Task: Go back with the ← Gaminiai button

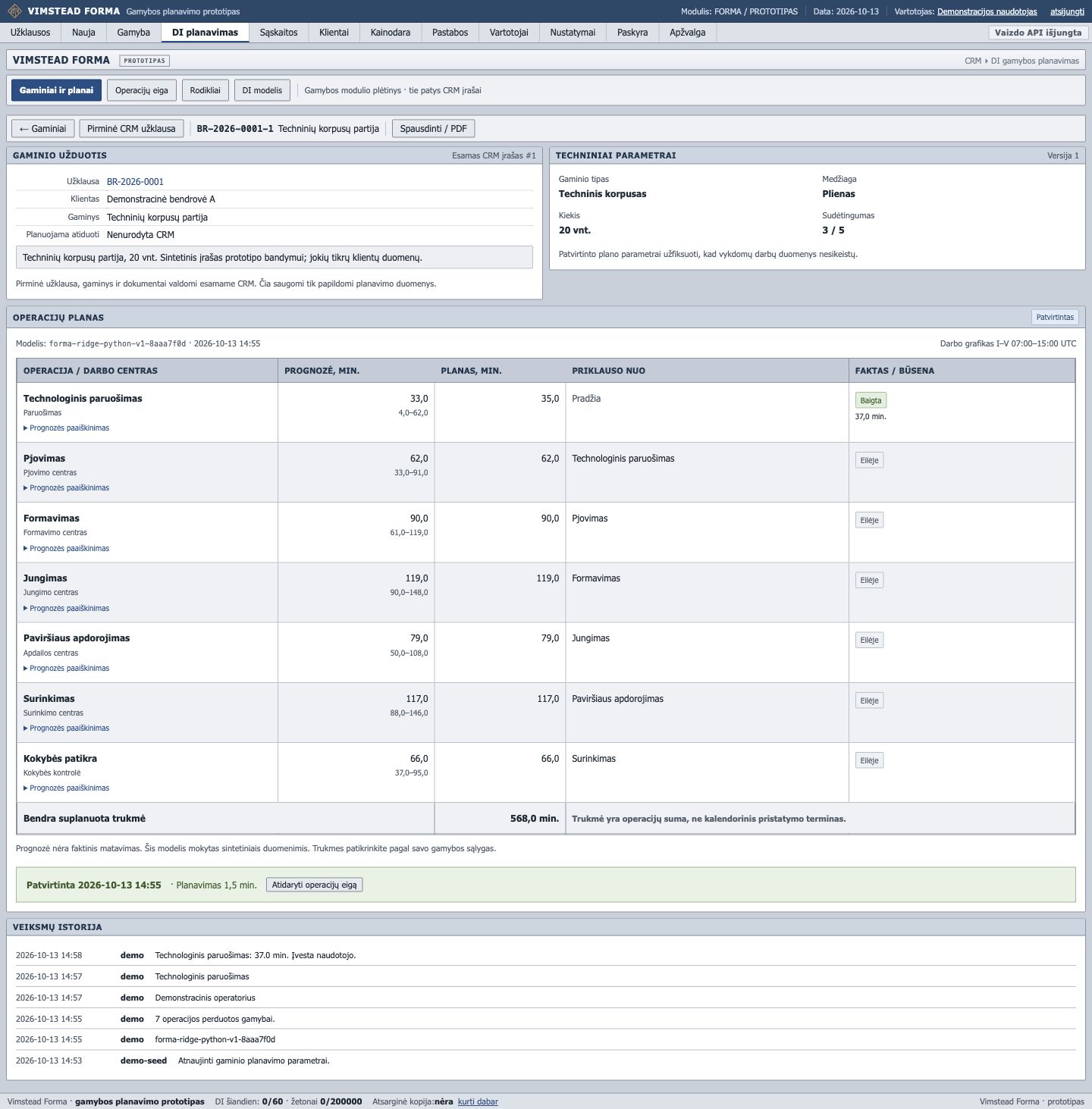Action: 43,129
